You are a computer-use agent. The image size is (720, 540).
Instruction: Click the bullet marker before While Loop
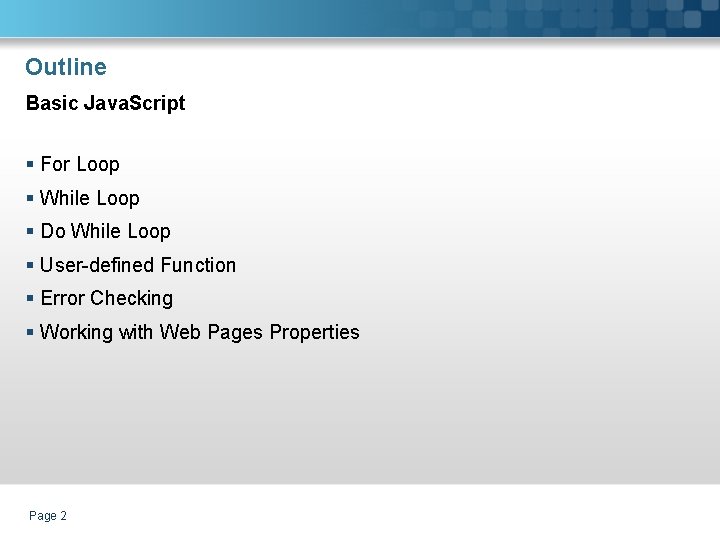31,198
